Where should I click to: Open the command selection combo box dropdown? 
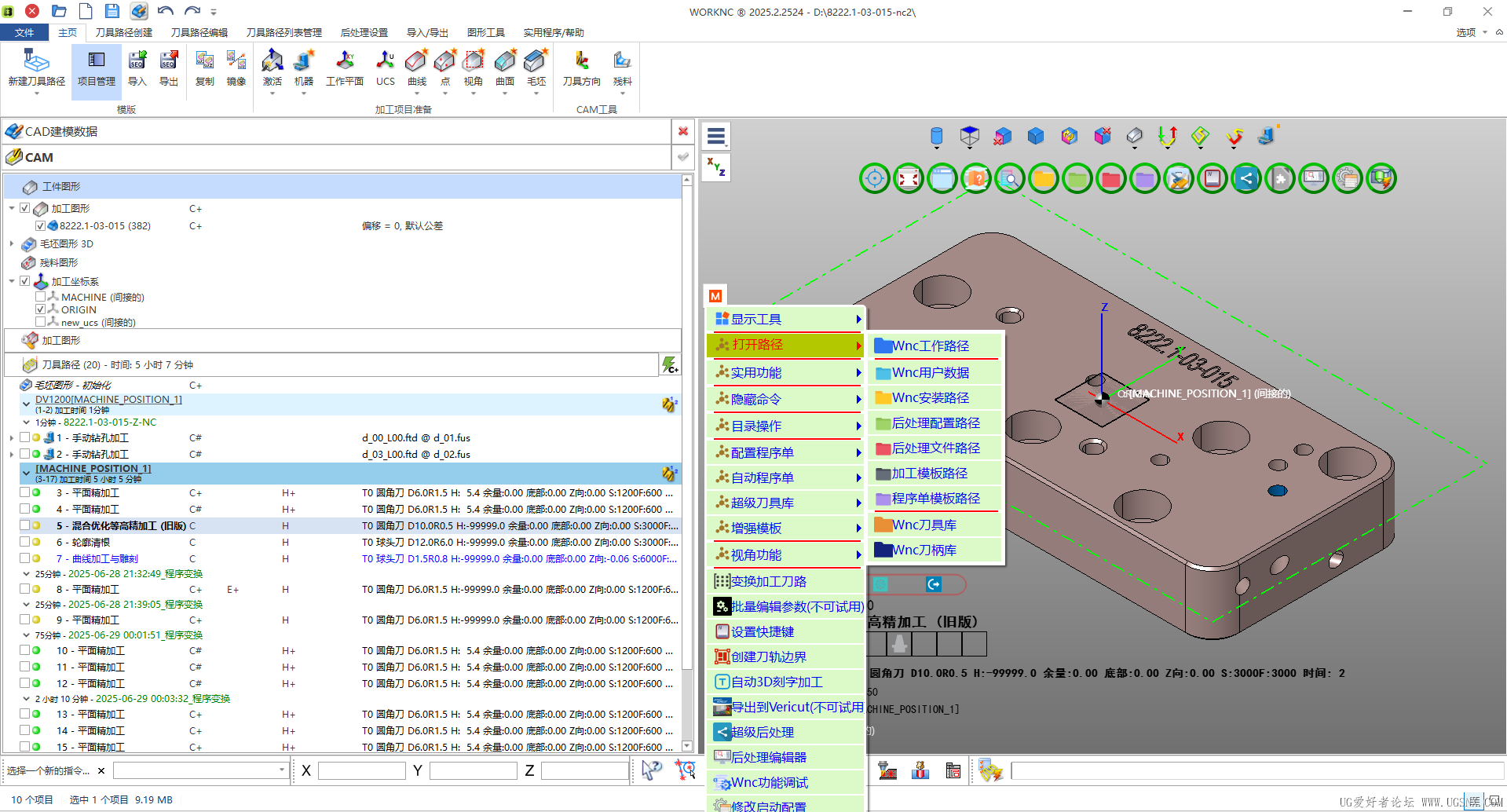tap(282, 770)
